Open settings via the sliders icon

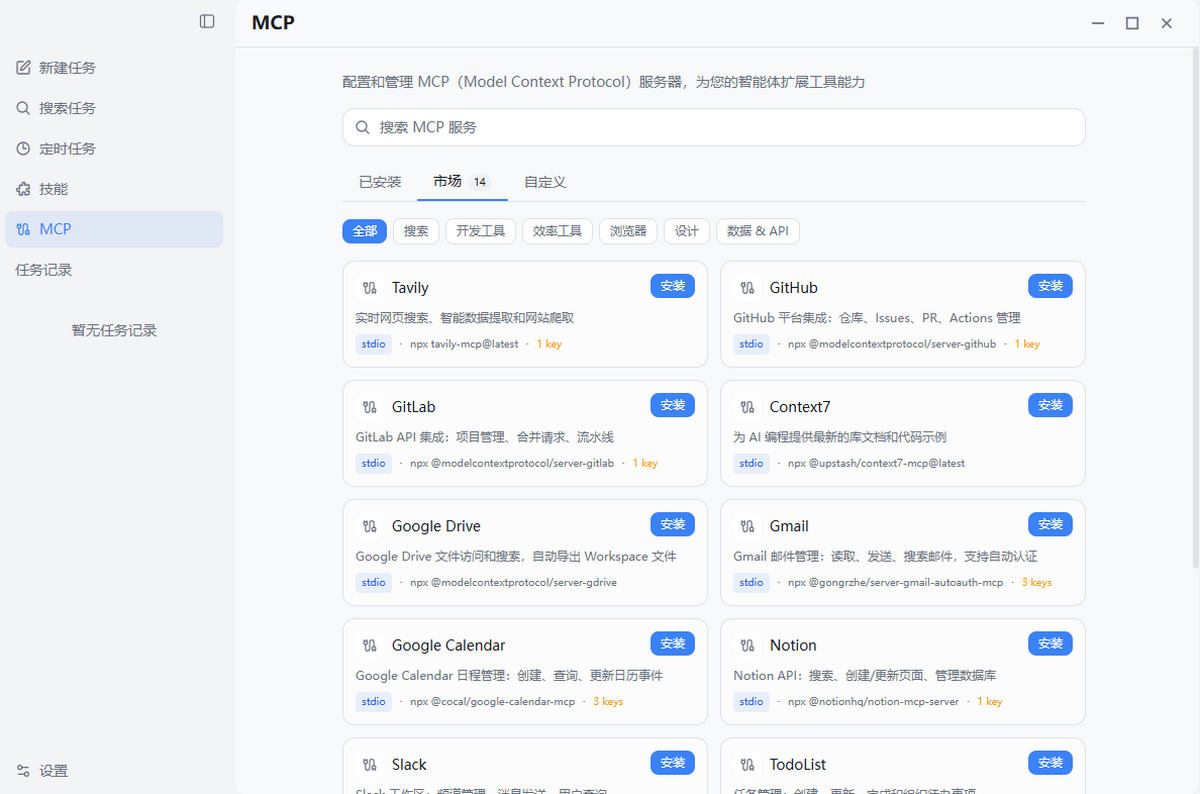pyautogui.click(x=23, y=771)
